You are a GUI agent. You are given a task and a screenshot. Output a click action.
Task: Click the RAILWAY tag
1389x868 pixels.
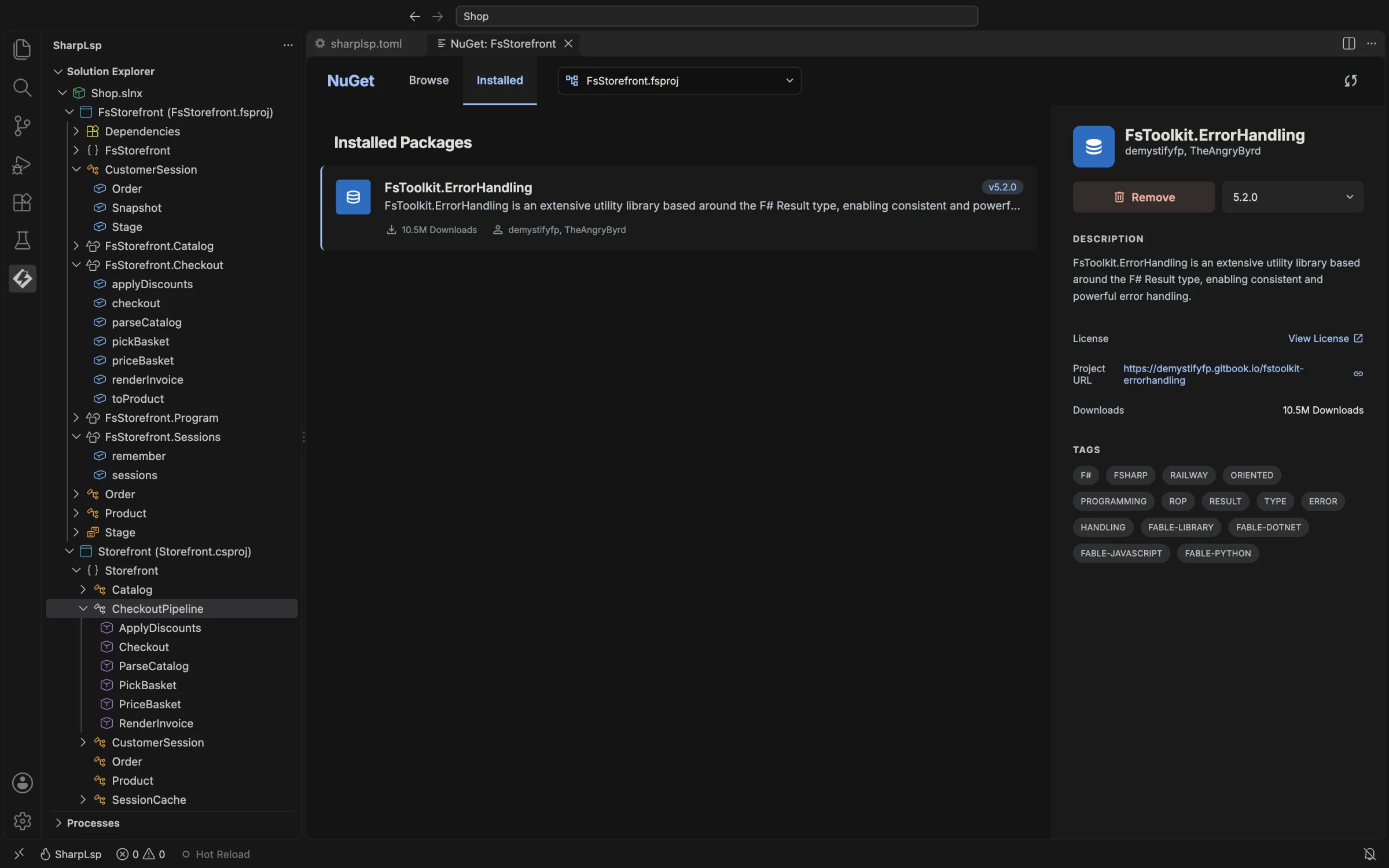pos(1189,475)
